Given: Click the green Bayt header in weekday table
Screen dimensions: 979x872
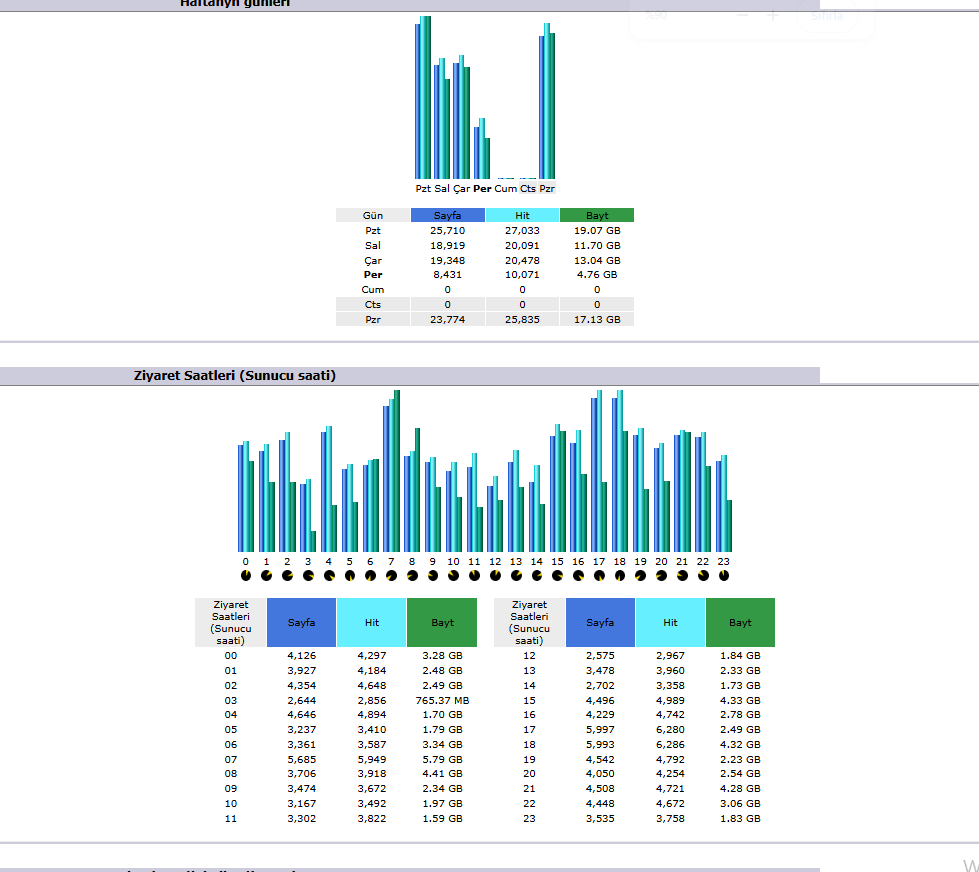Looking at the screenshot, I should pyautogui.click(x=597, y=215).
